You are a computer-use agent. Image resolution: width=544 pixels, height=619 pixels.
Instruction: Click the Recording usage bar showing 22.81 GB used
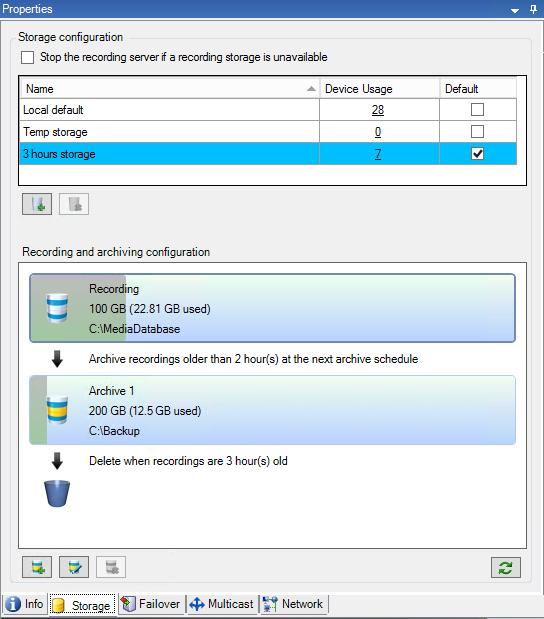[78, 308]
